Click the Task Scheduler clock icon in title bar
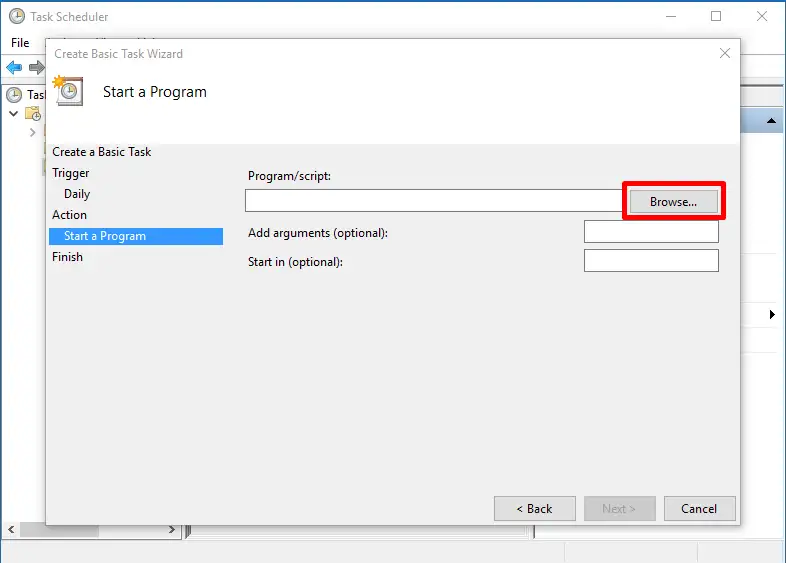 point(16,16)
